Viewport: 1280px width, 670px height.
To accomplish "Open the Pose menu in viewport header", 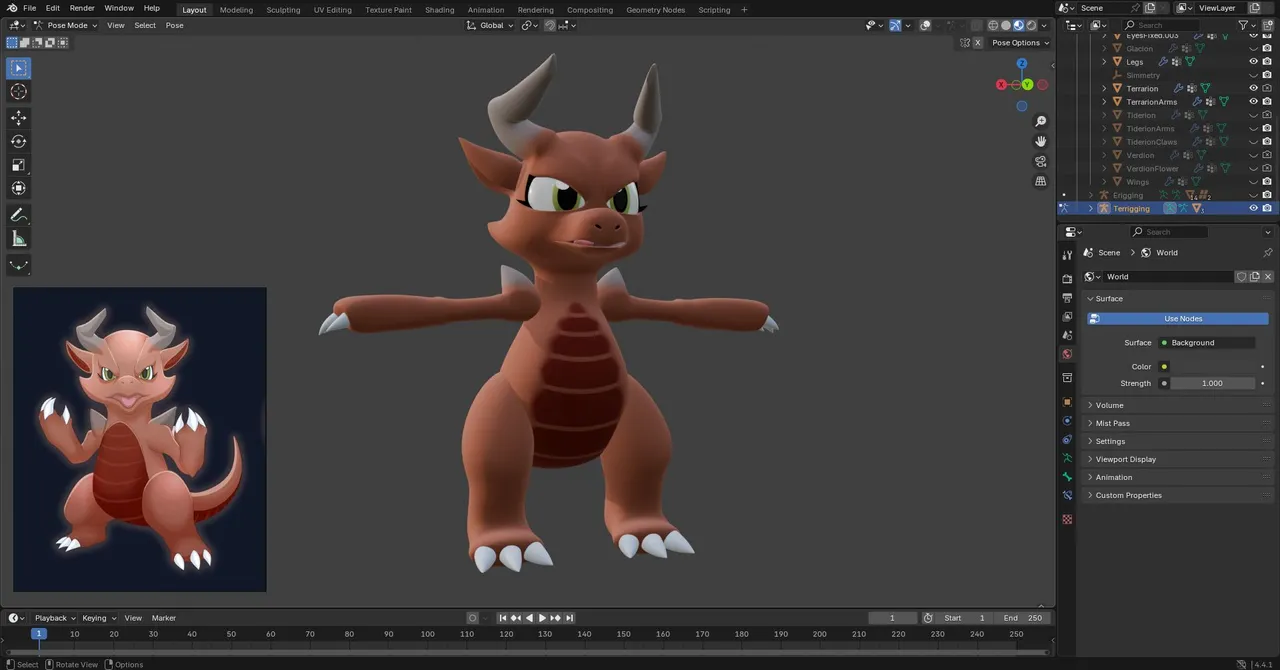I will [x=174, y=25].
